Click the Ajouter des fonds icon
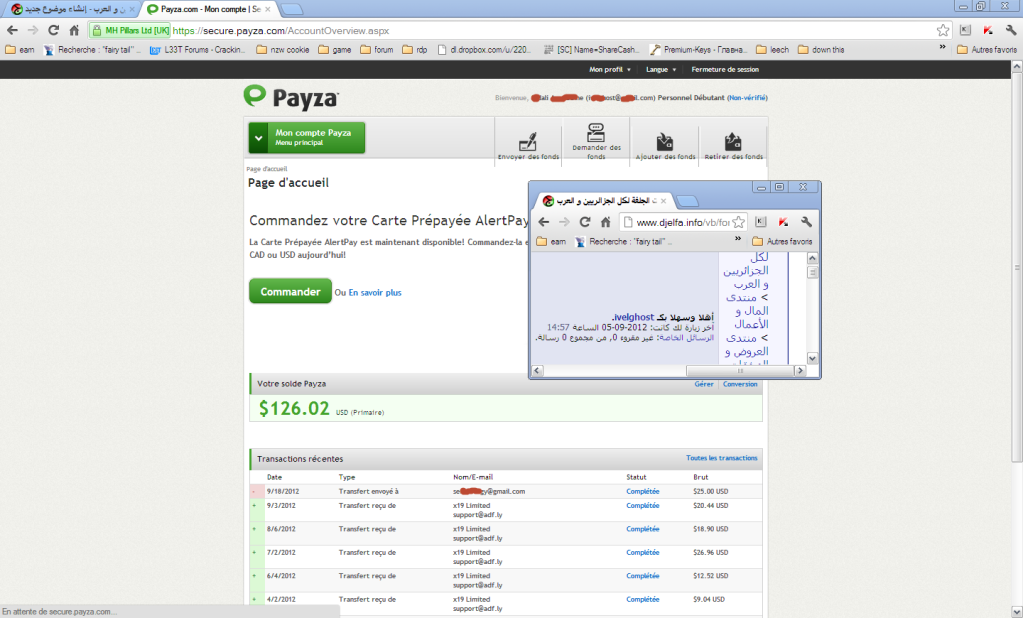The height and width of the screenshot is (618, 1023). point(665,142)
